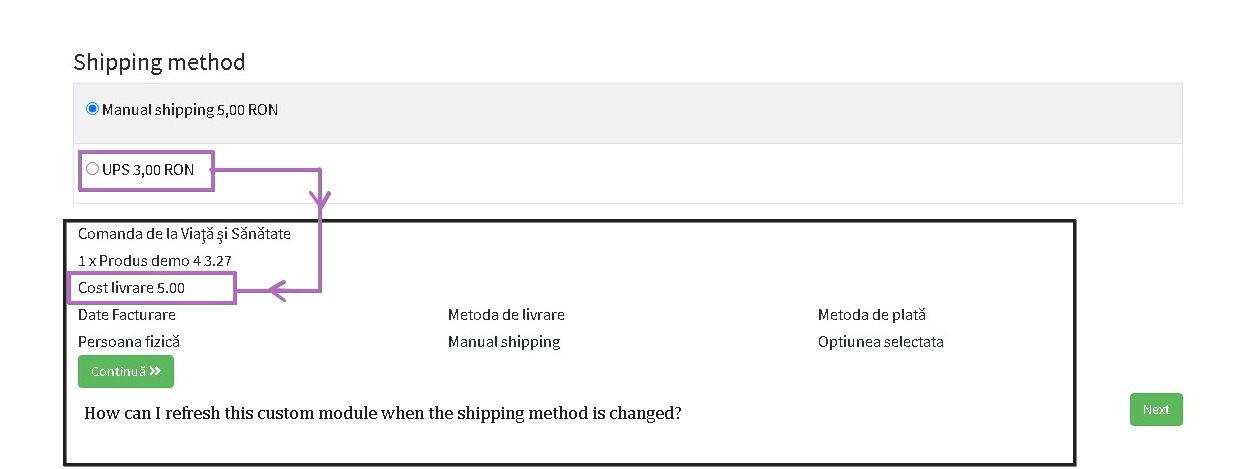This screenshot has width=1260, height=469.
Task: Click the question about refreshing the custom module
Action: click(383, 413)
